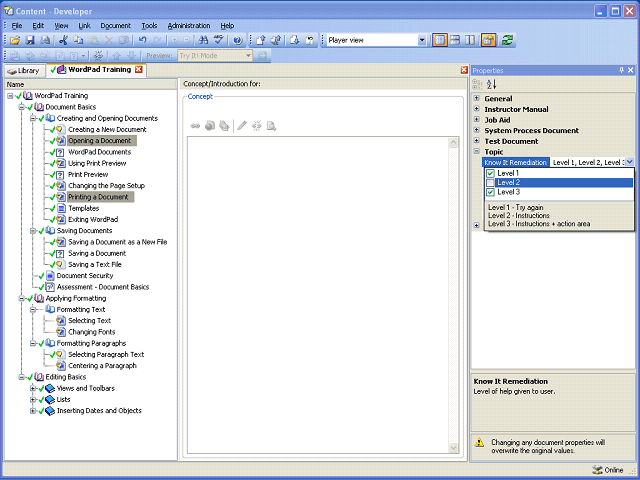Select the outline-only layout icon
640x480 pixels.
pyautogui.click(x=440, y=40)
